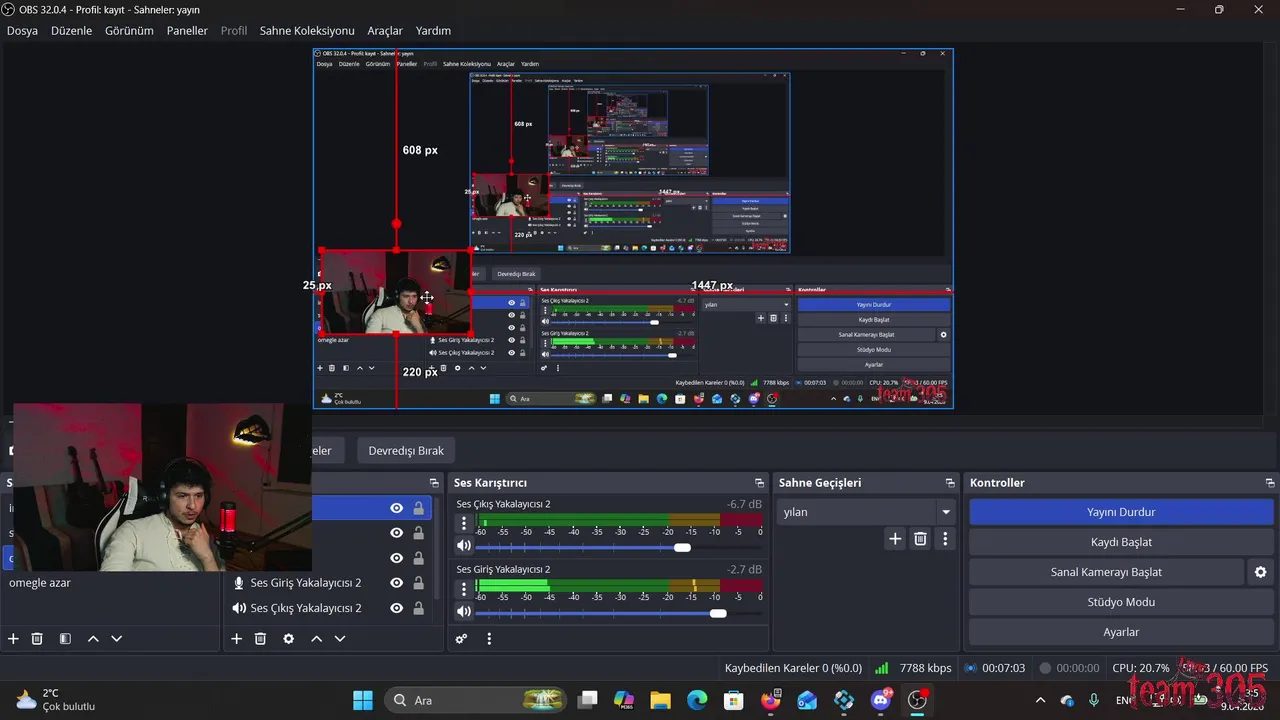The width and height of the screenshot is (1280, 720).
Task: Move the source up in the Sources toolbar
Action: point(316,638)
